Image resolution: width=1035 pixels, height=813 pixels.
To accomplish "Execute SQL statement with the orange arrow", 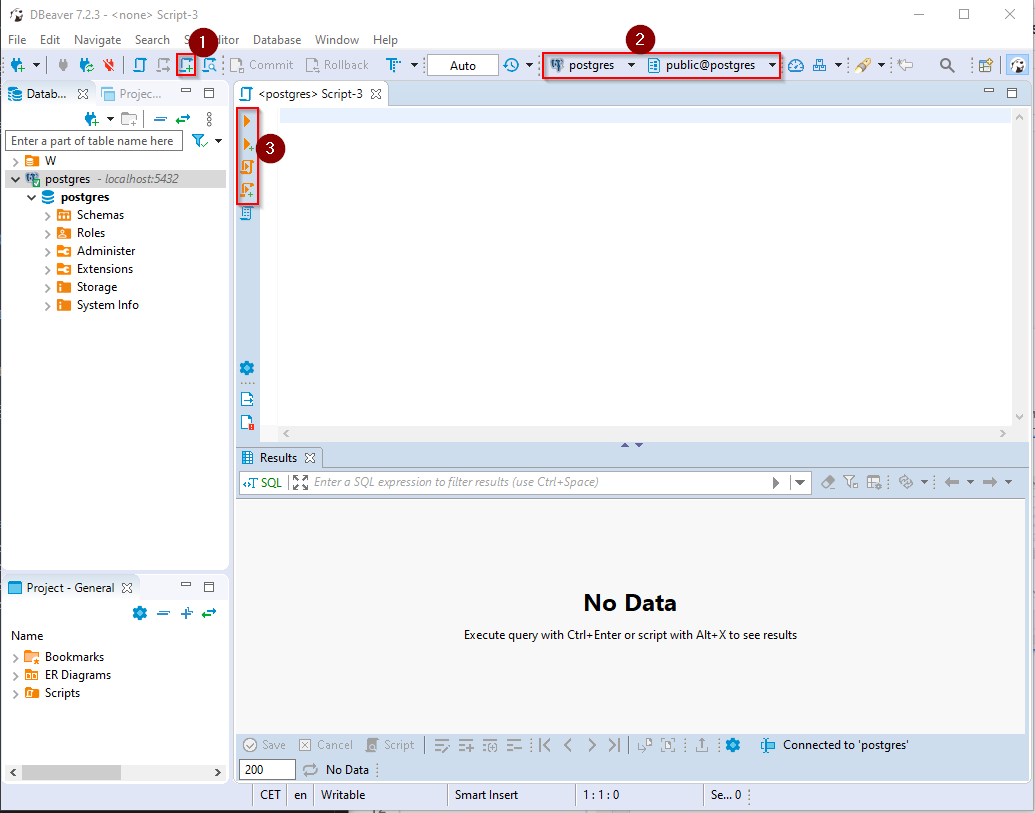I will click(247, 121).
